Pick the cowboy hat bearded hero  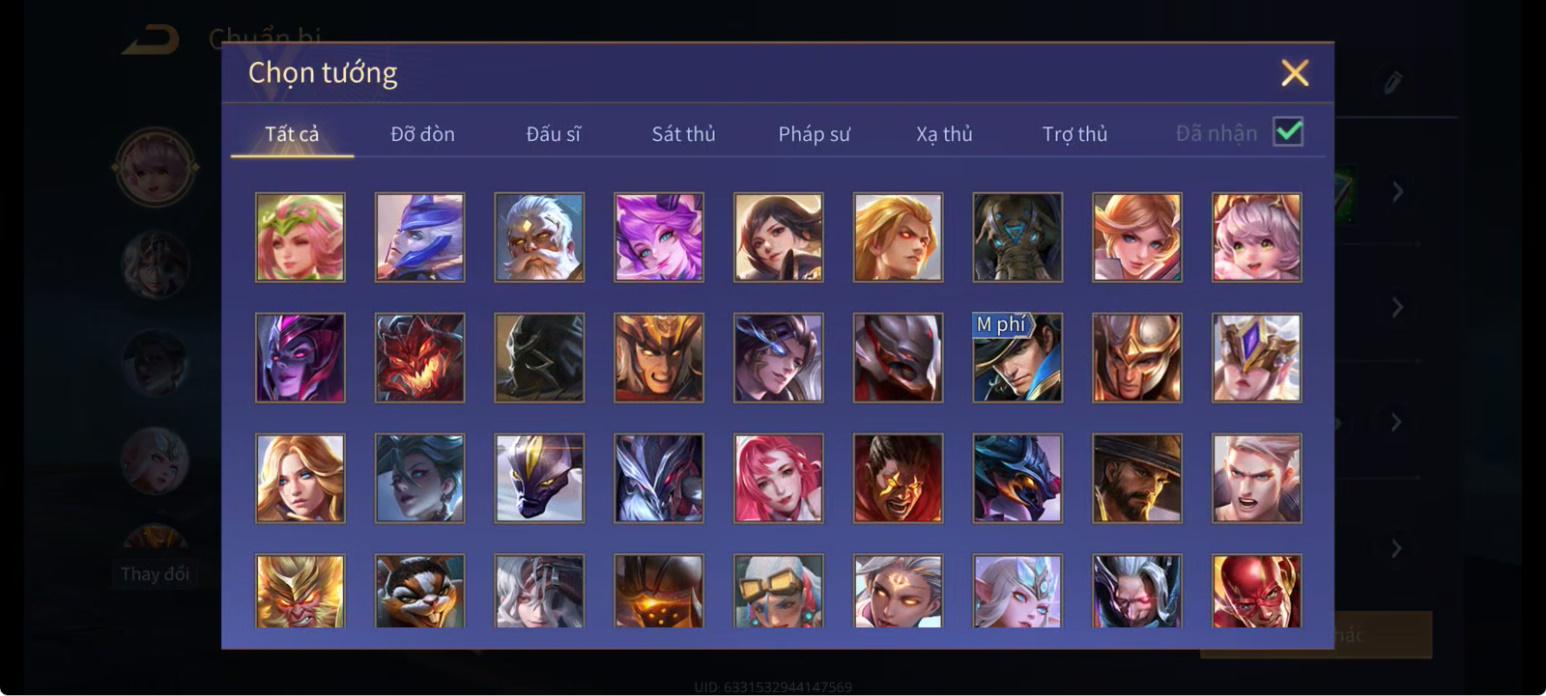pyautogui.click(x=1137, y=477)
